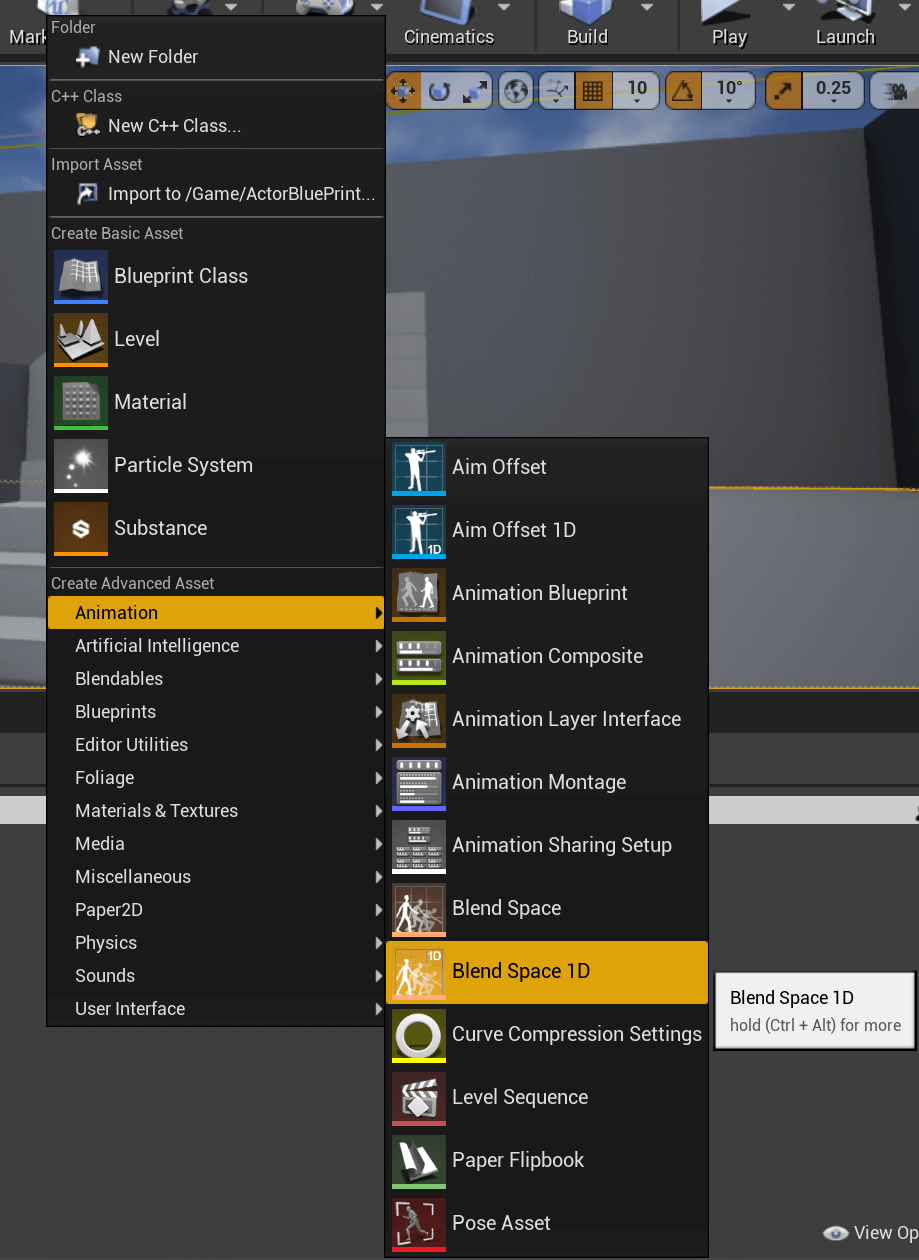Open the Animation submenu

pyautogui.click(x=216, y=613)
